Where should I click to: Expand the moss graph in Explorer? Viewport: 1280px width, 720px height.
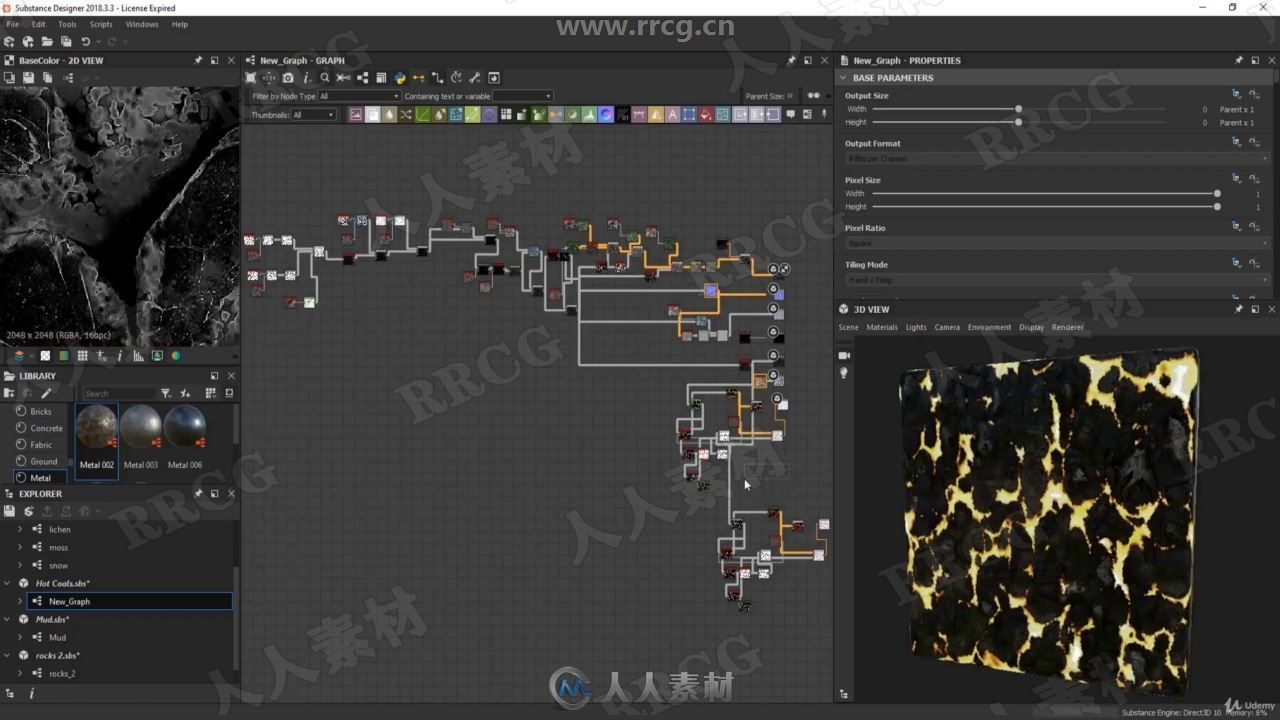[20, 547]
